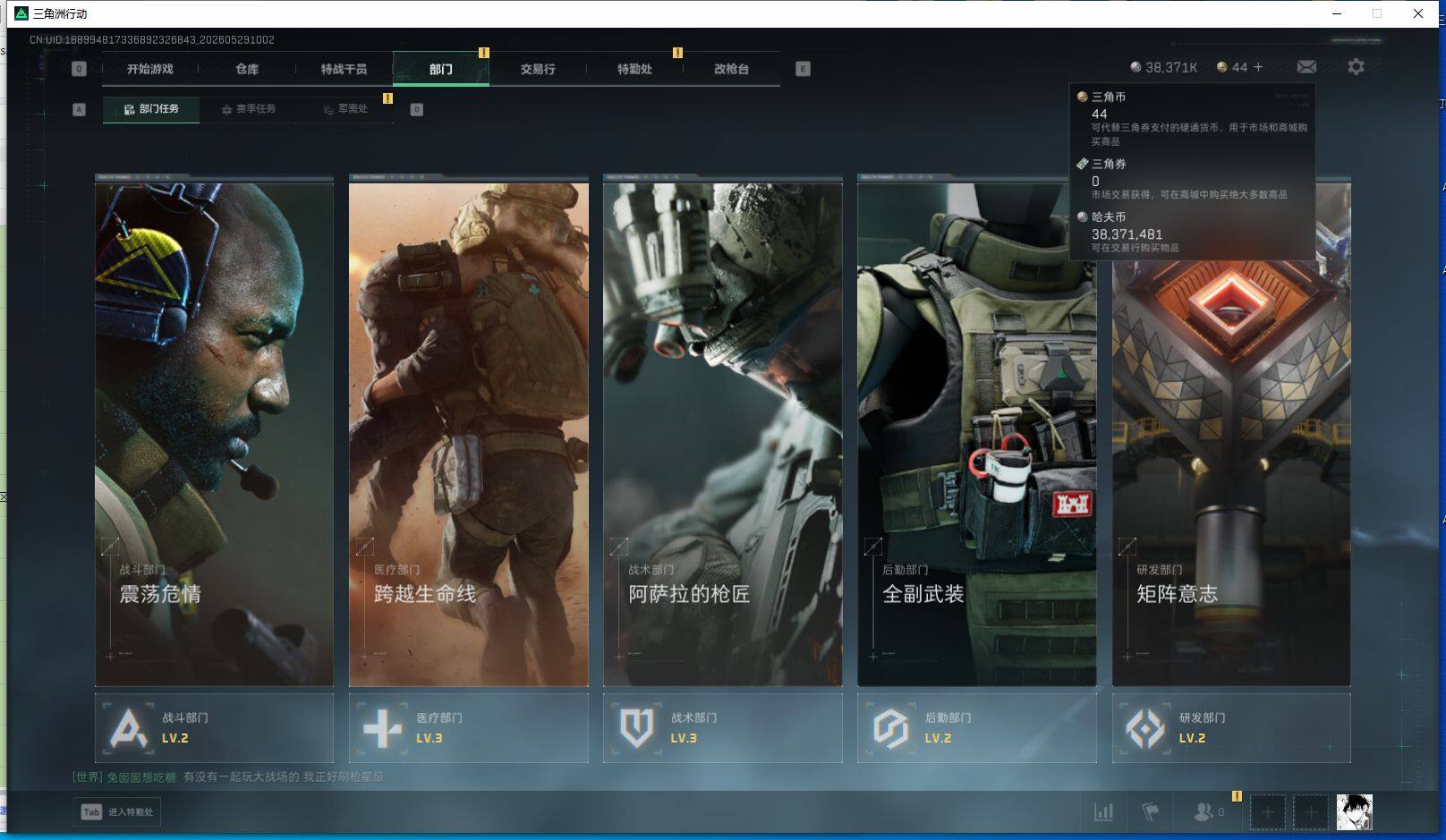Switch to the 赛季任务 sub-tab
This screenshot has width=1446, height=840.
point(249,109)
